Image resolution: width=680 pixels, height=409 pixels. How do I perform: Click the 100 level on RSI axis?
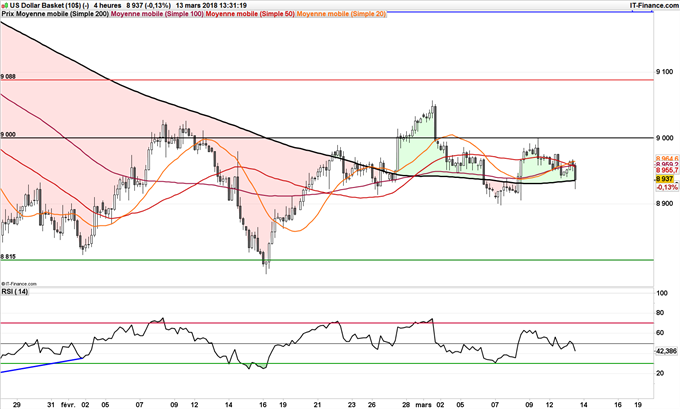tap(662, 293)
